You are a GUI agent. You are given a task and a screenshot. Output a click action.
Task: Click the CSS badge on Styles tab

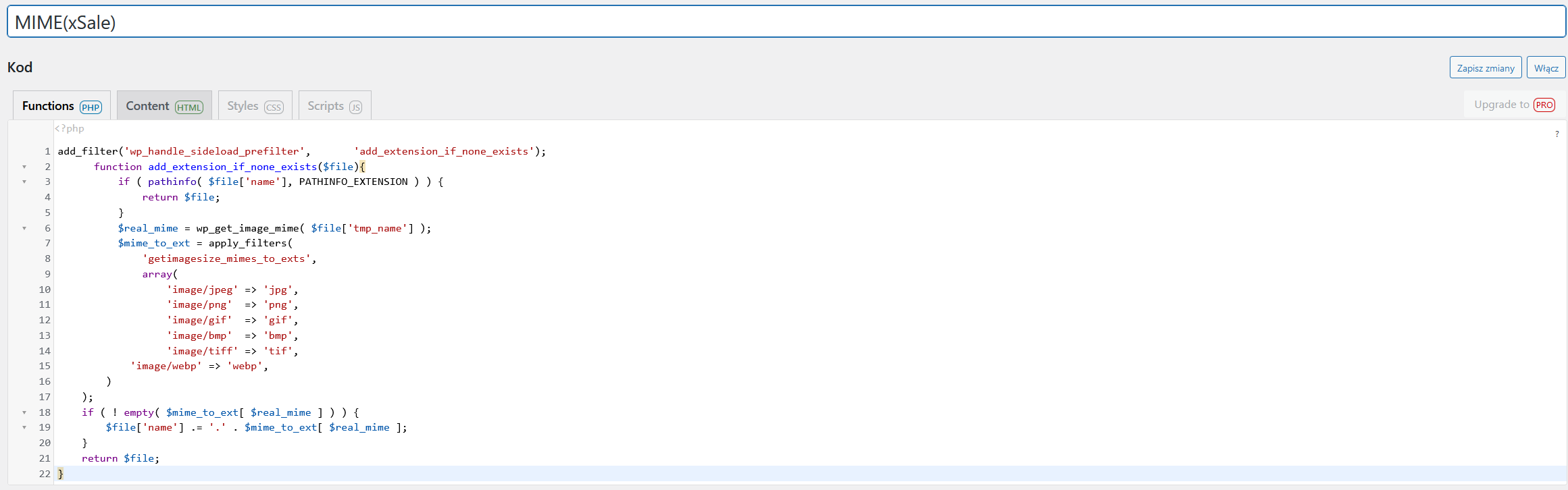pyautogui.click(x=274, y=107)
